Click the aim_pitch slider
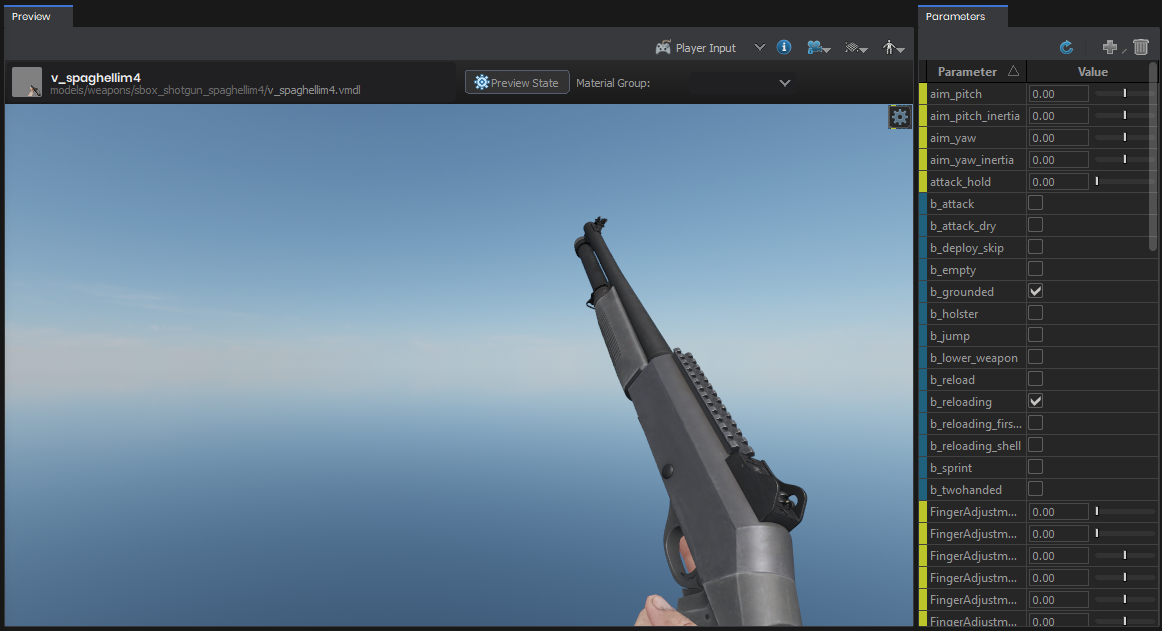Screen dimensions: 1162x631 (x=1124, y=94)
